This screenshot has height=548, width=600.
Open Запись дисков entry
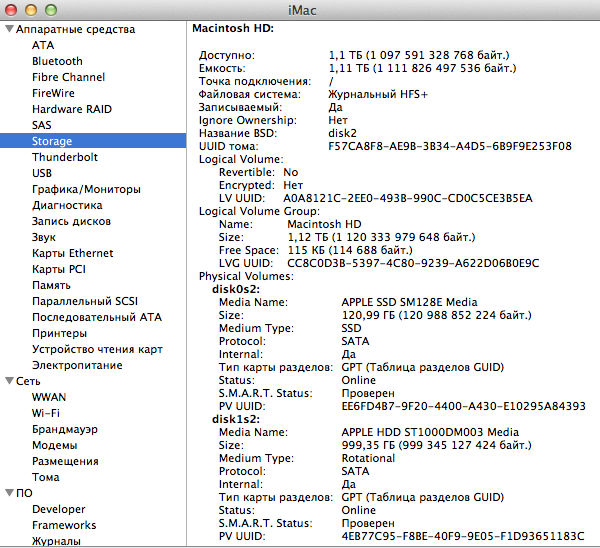click(x=72, y=222)
